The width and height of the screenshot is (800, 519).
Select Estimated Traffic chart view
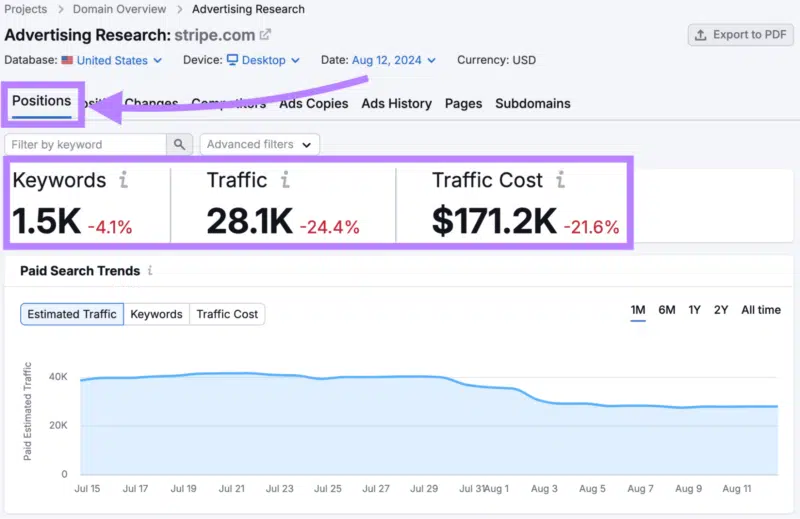pos(72,314)
